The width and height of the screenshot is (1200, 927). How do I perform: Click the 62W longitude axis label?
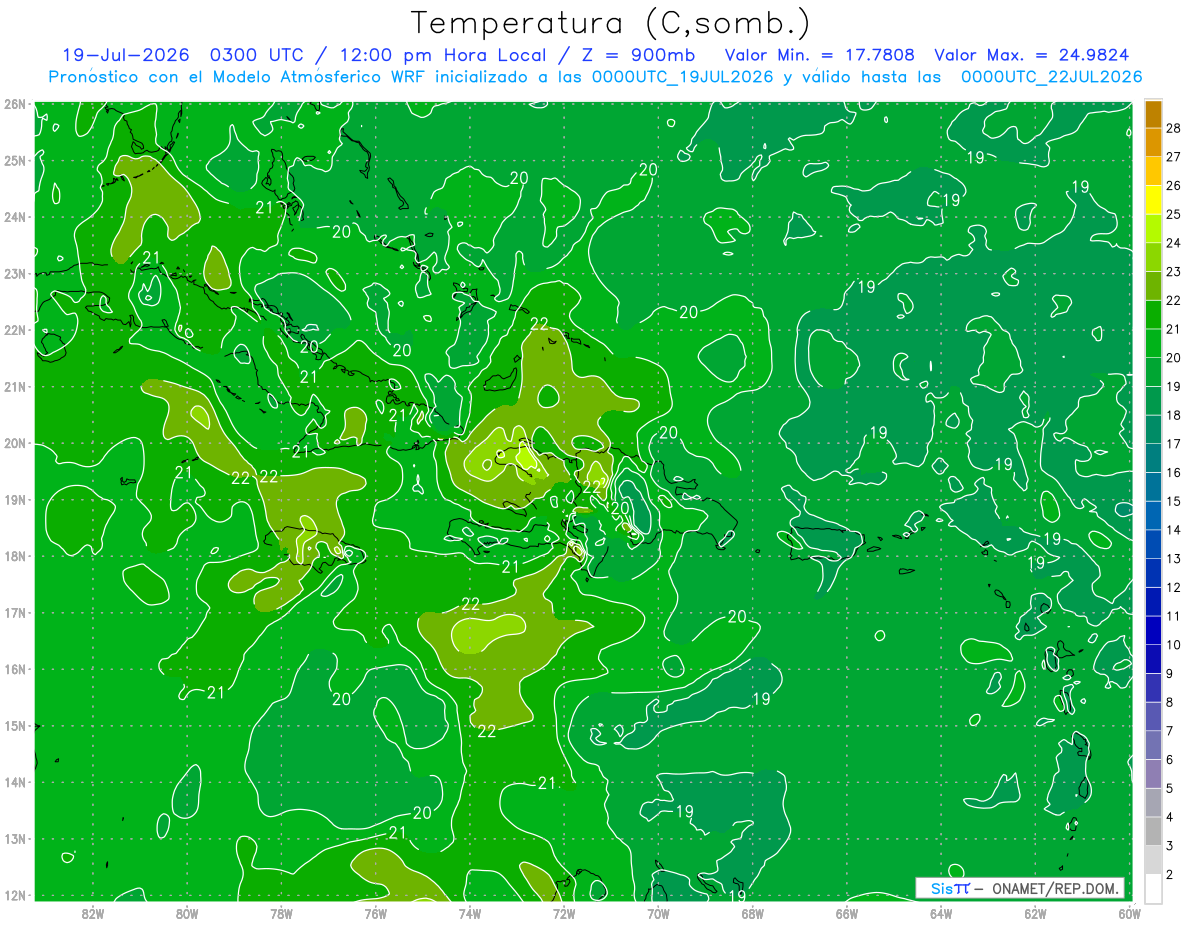pos(1036,913)
